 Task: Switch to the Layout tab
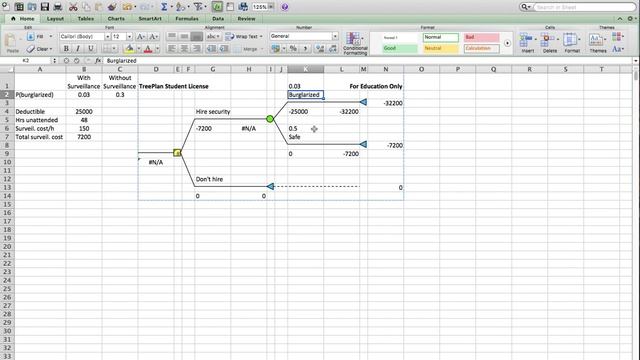point(55,19)
